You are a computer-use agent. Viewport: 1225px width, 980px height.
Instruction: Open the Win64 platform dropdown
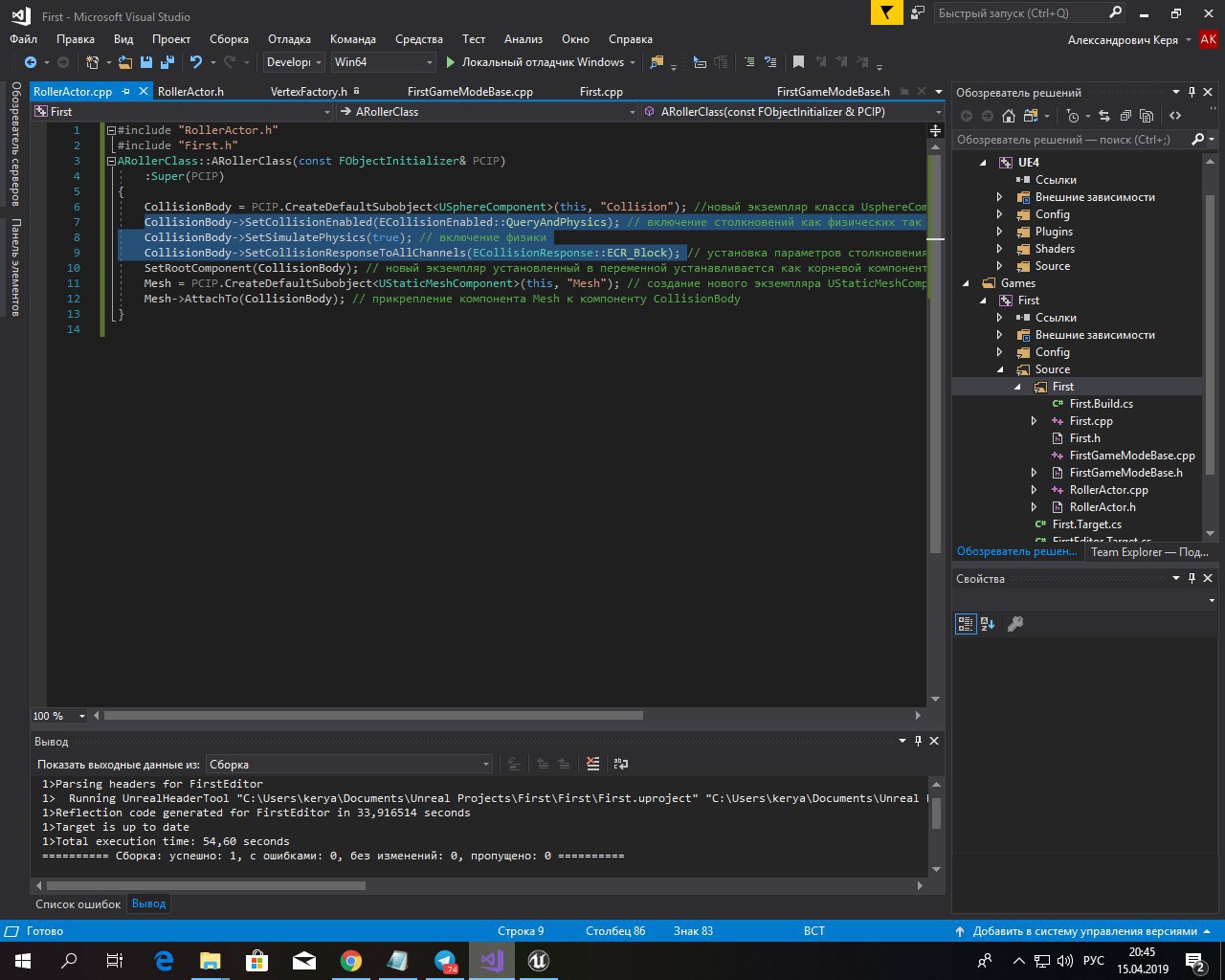[x=383, y=62]
